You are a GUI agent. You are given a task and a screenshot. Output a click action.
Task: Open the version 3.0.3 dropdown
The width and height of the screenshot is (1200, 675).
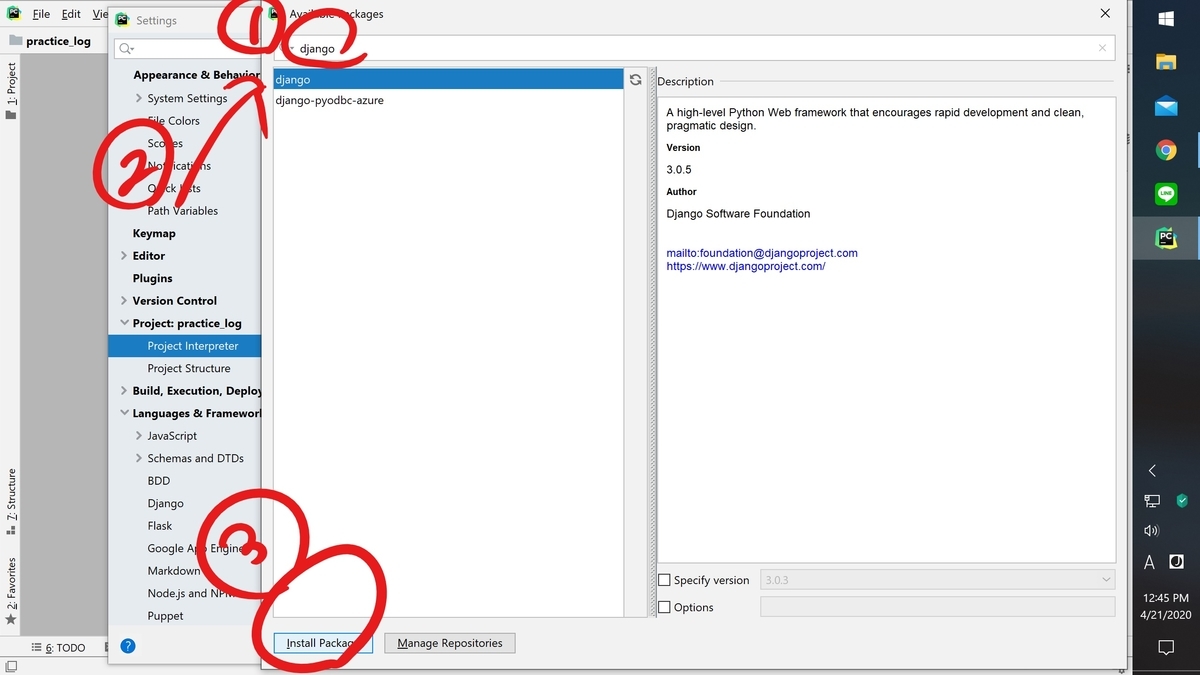pos(937,580)
